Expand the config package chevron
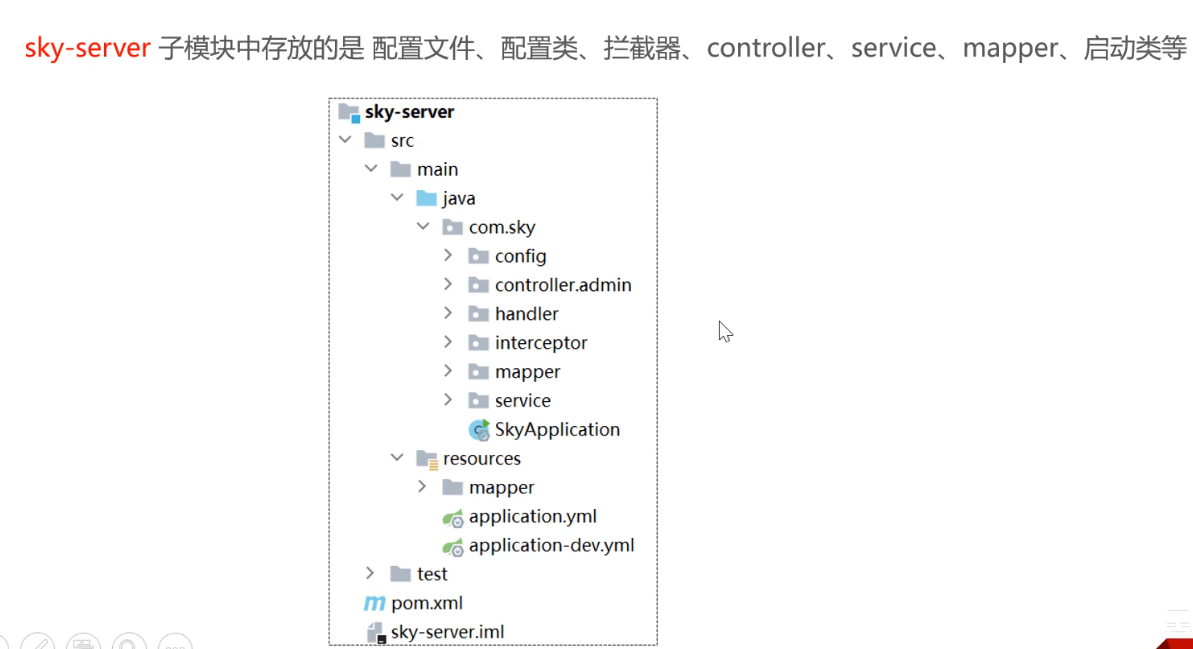The width and height of the screenshot is (1193, 649). [448, 256]
